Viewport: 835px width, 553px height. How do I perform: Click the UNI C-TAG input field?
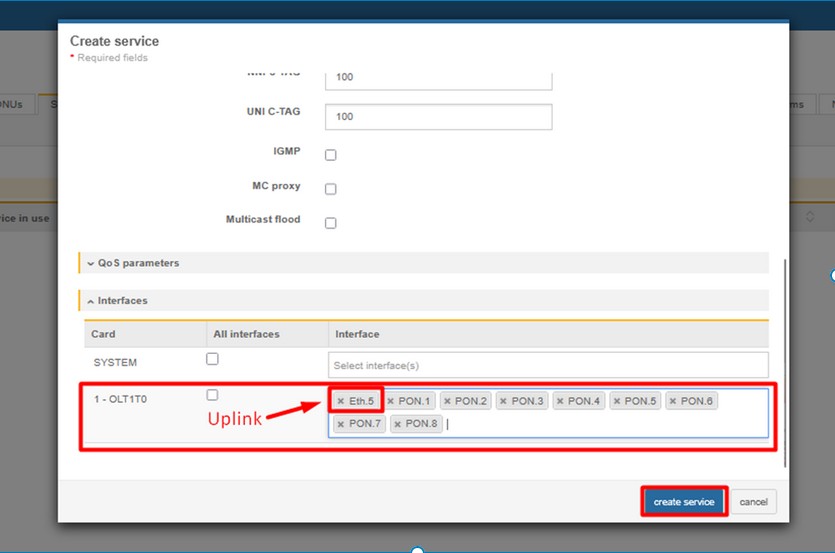coord(438,116)
